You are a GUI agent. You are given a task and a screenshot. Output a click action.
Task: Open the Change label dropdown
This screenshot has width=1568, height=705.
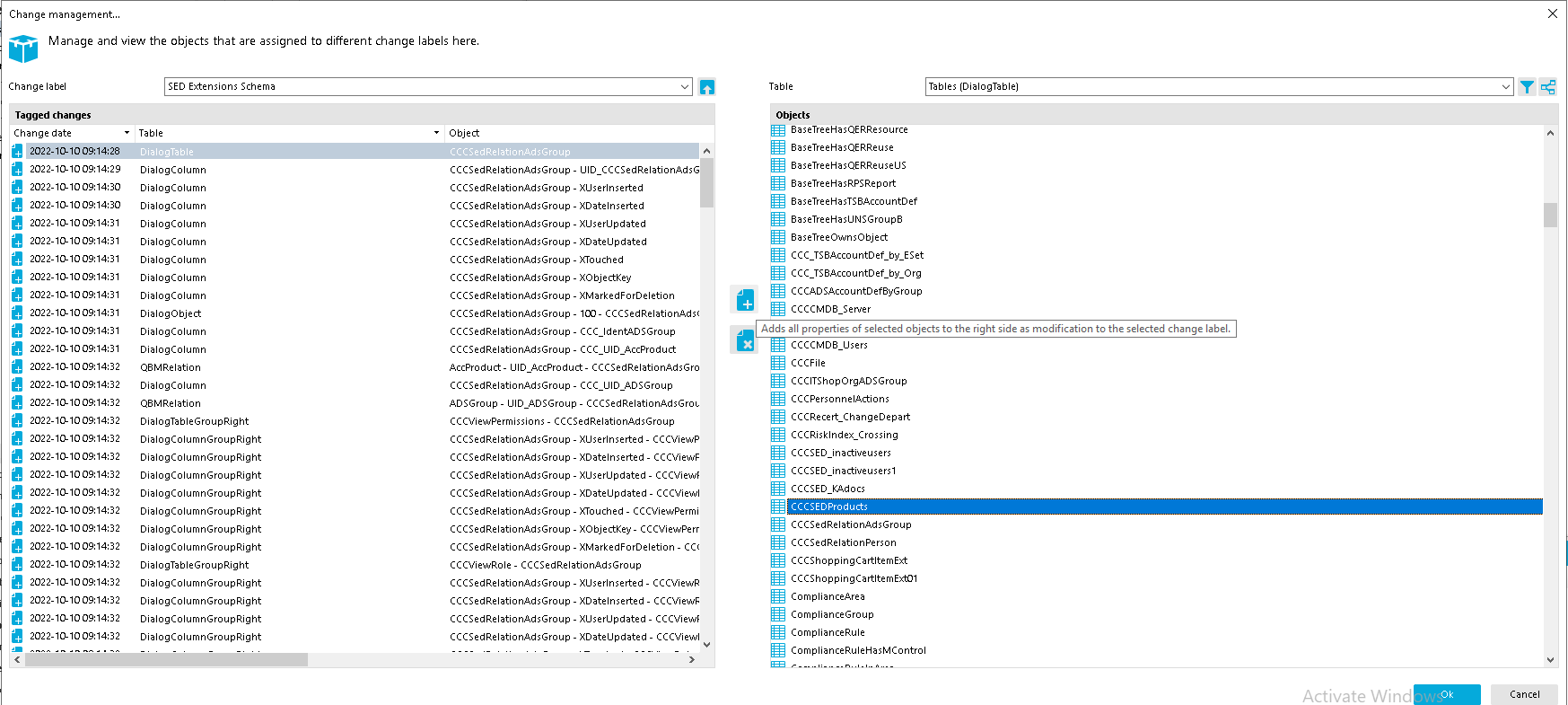pyautogui.click(x=685, y=87)
